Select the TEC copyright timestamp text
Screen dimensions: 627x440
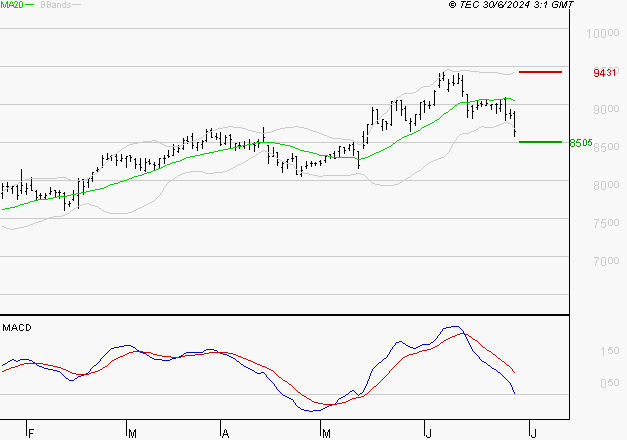click(x=511, y=4)
